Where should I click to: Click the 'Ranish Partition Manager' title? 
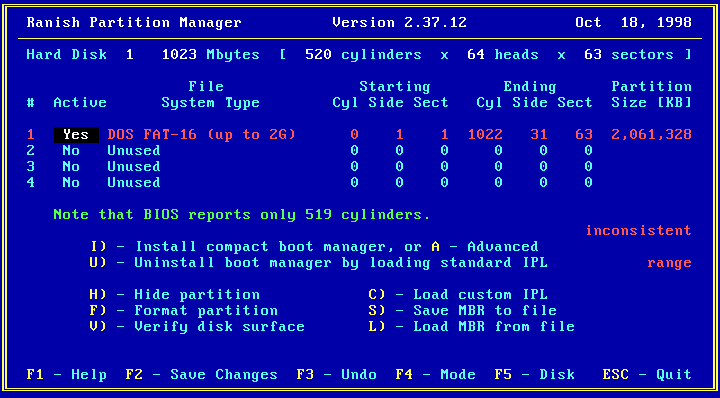coord(134,23)
